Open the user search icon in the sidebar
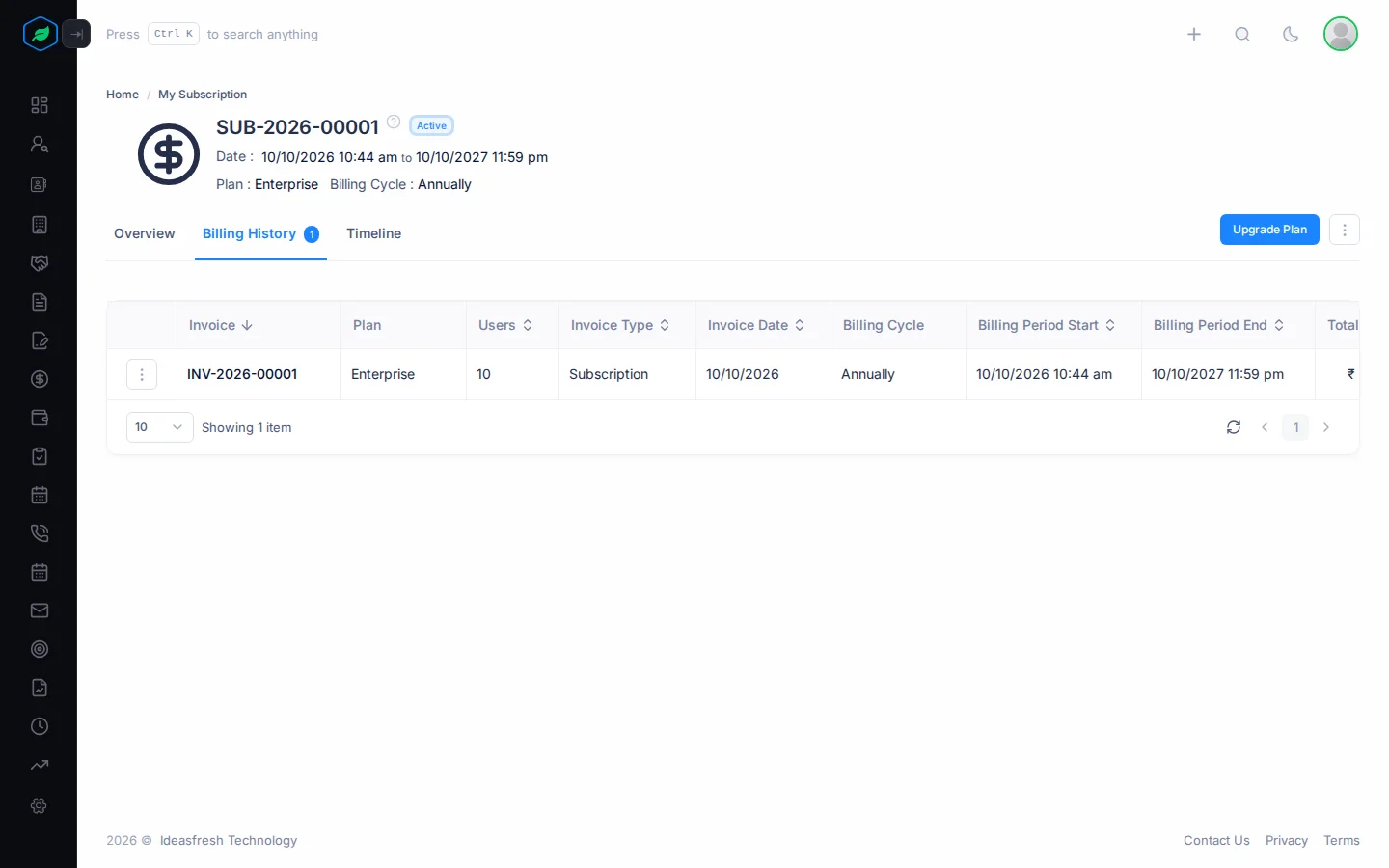 (40, 144)
